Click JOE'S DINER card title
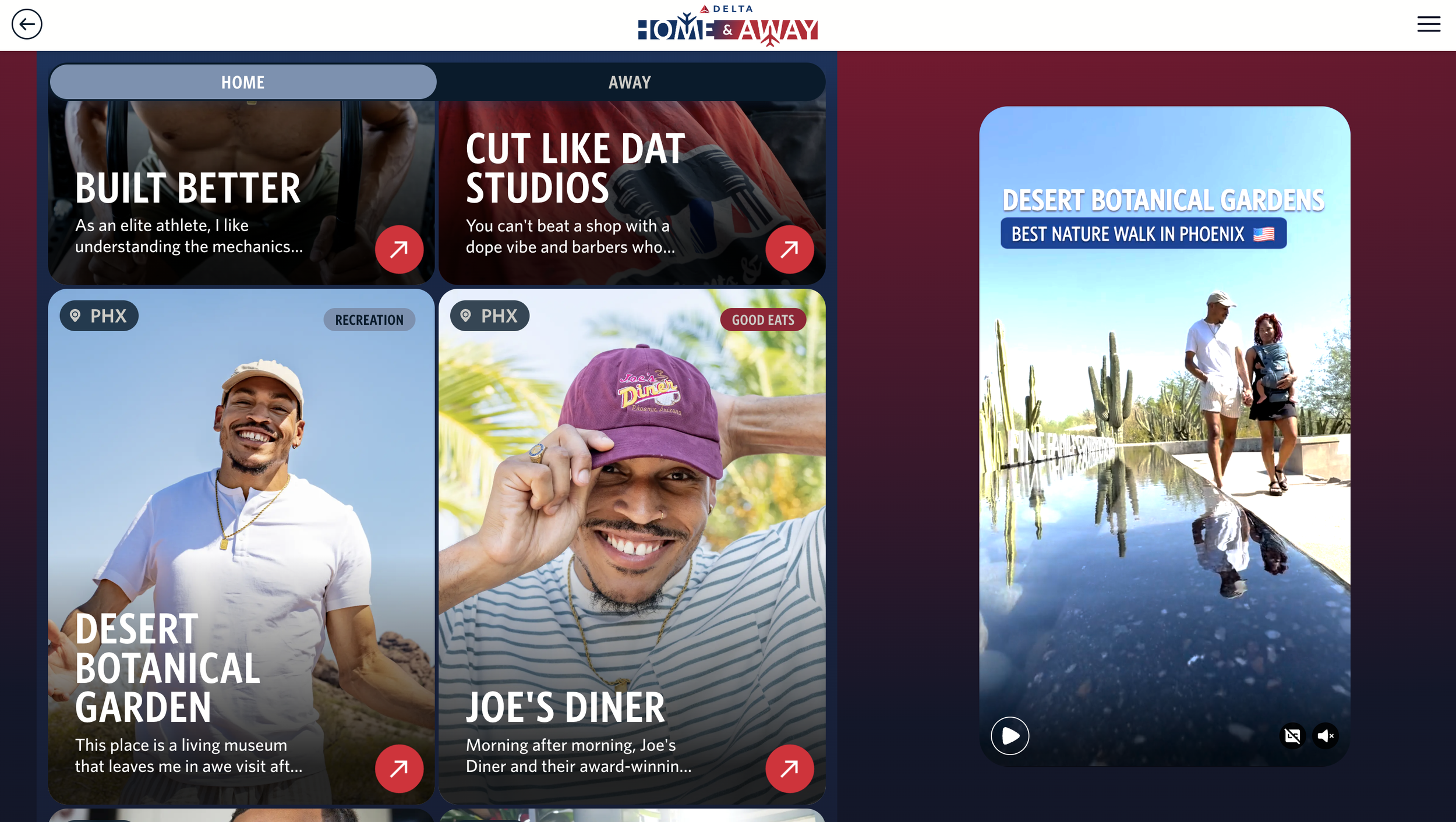Viewport: 1456px width, 822px height. pyautogui.click(x=565, y=707)
